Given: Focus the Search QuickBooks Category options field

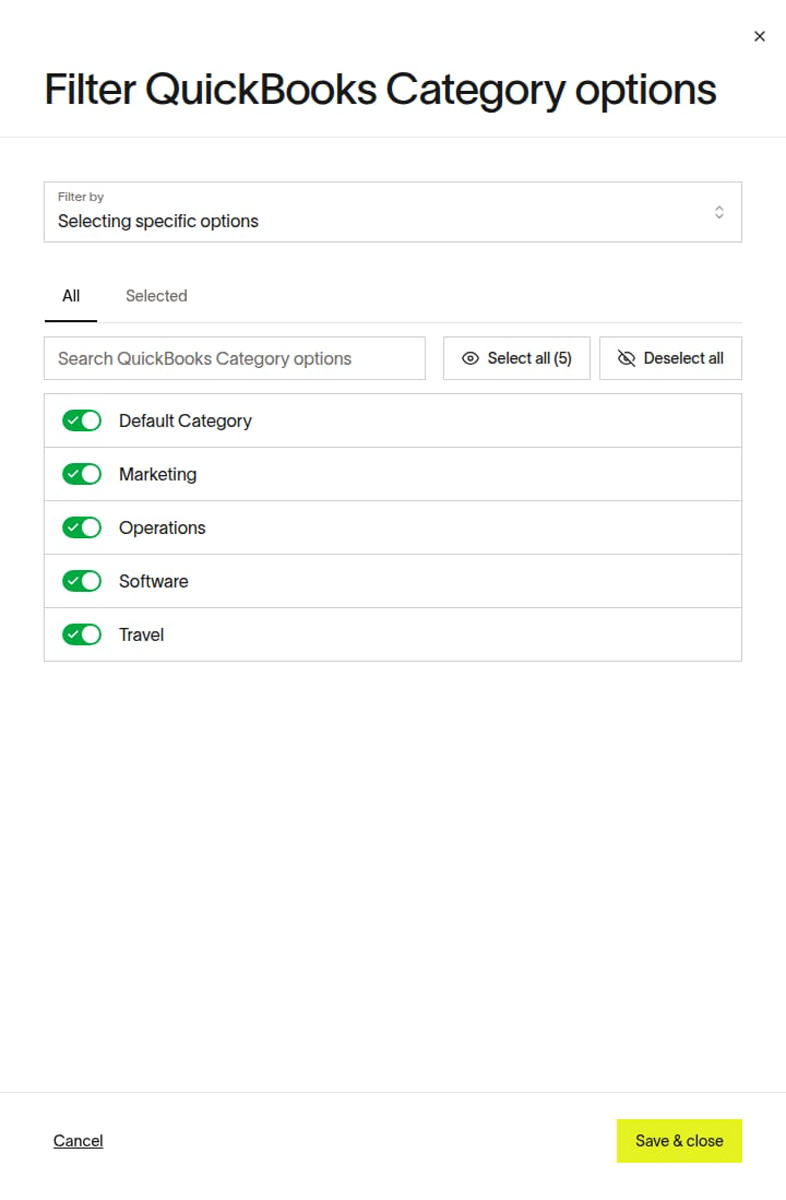Looking at the screenshot, I should 235,358.
